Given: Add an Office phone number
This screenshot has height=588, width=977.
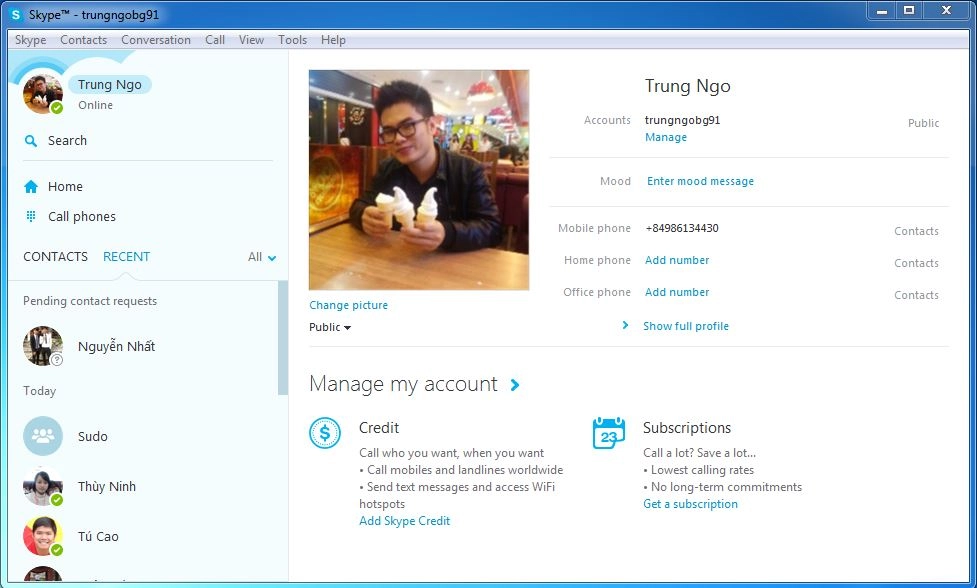Looking at the screenshot, I should coord(677,292).
